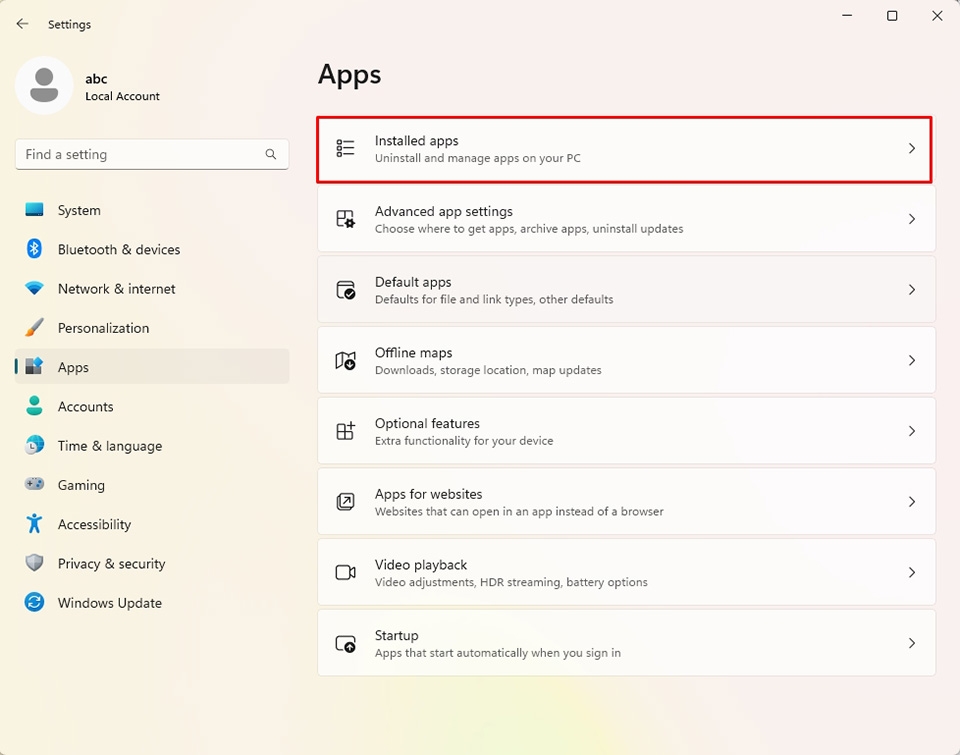Click the Local Account label
Screen dimensions: 960x755
(122, 96)
